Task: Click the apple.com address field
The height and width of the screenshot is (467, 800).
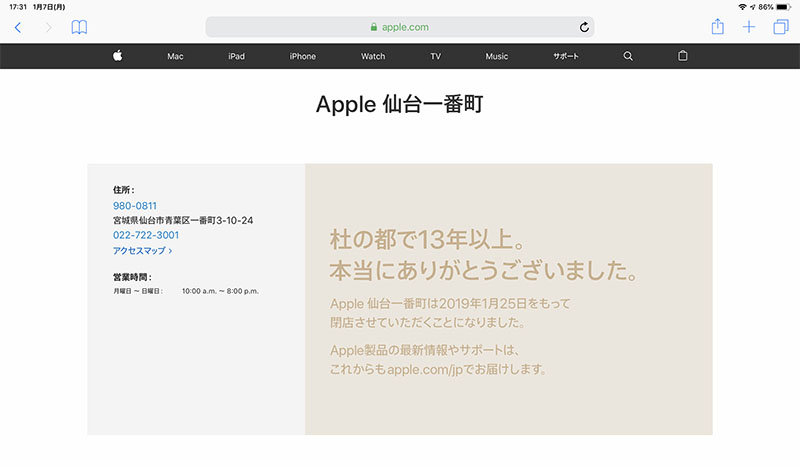Action: (399, 27)
